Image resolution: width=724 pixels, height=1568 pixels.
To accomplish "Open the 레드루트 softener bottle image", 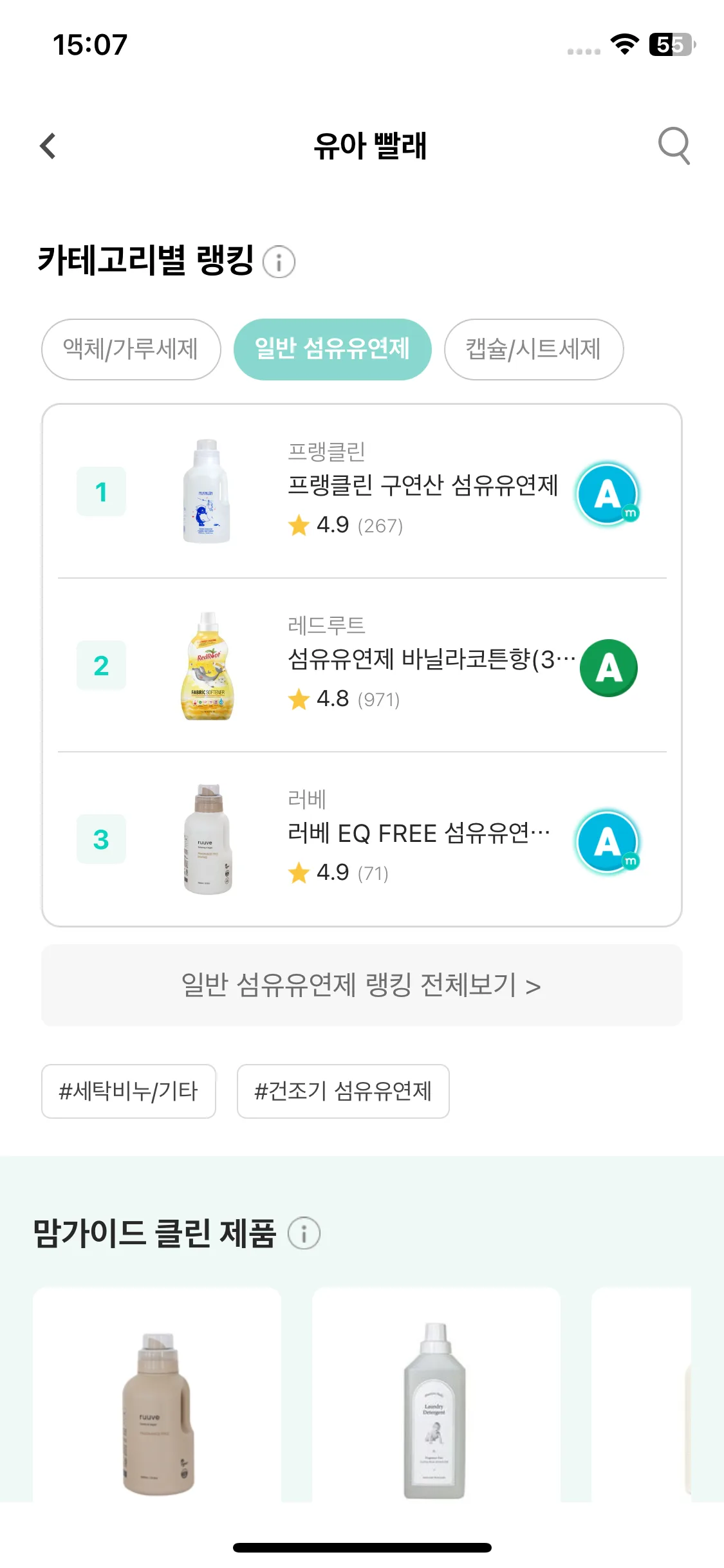I will tap(207, 666).
